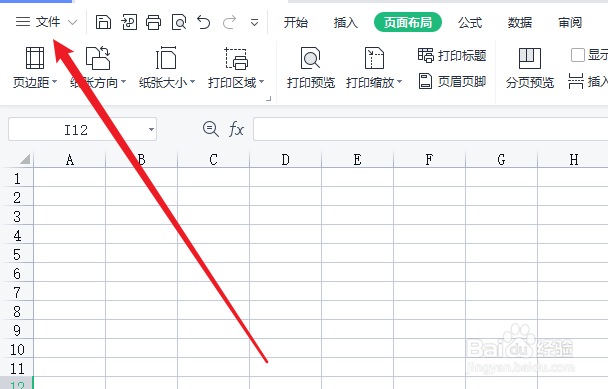Undo the last action
The image size is (608, 389).
(x=204, y=22)
